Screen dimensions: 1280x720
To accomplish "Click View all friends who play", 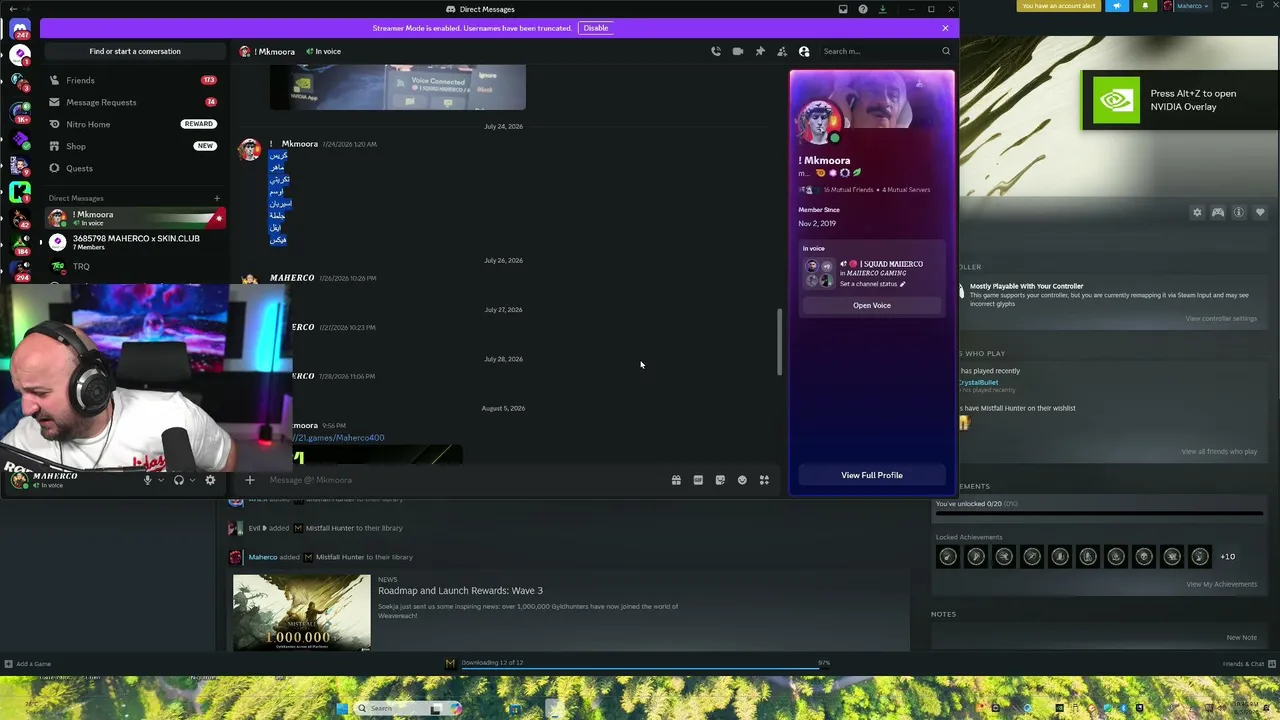I will click(x=1219, y=452).
